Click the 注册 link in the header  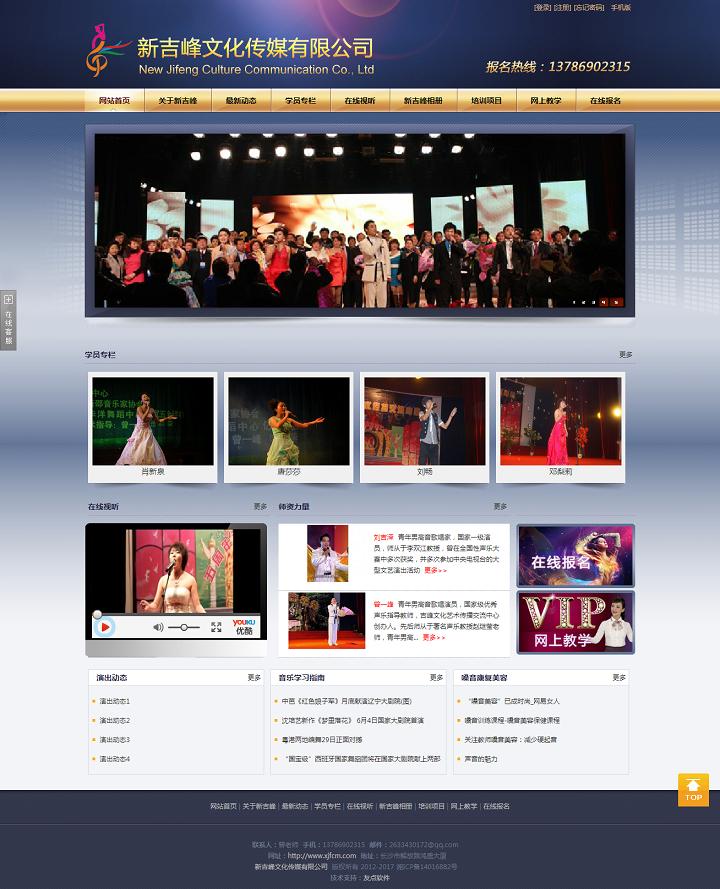point(562,8)
